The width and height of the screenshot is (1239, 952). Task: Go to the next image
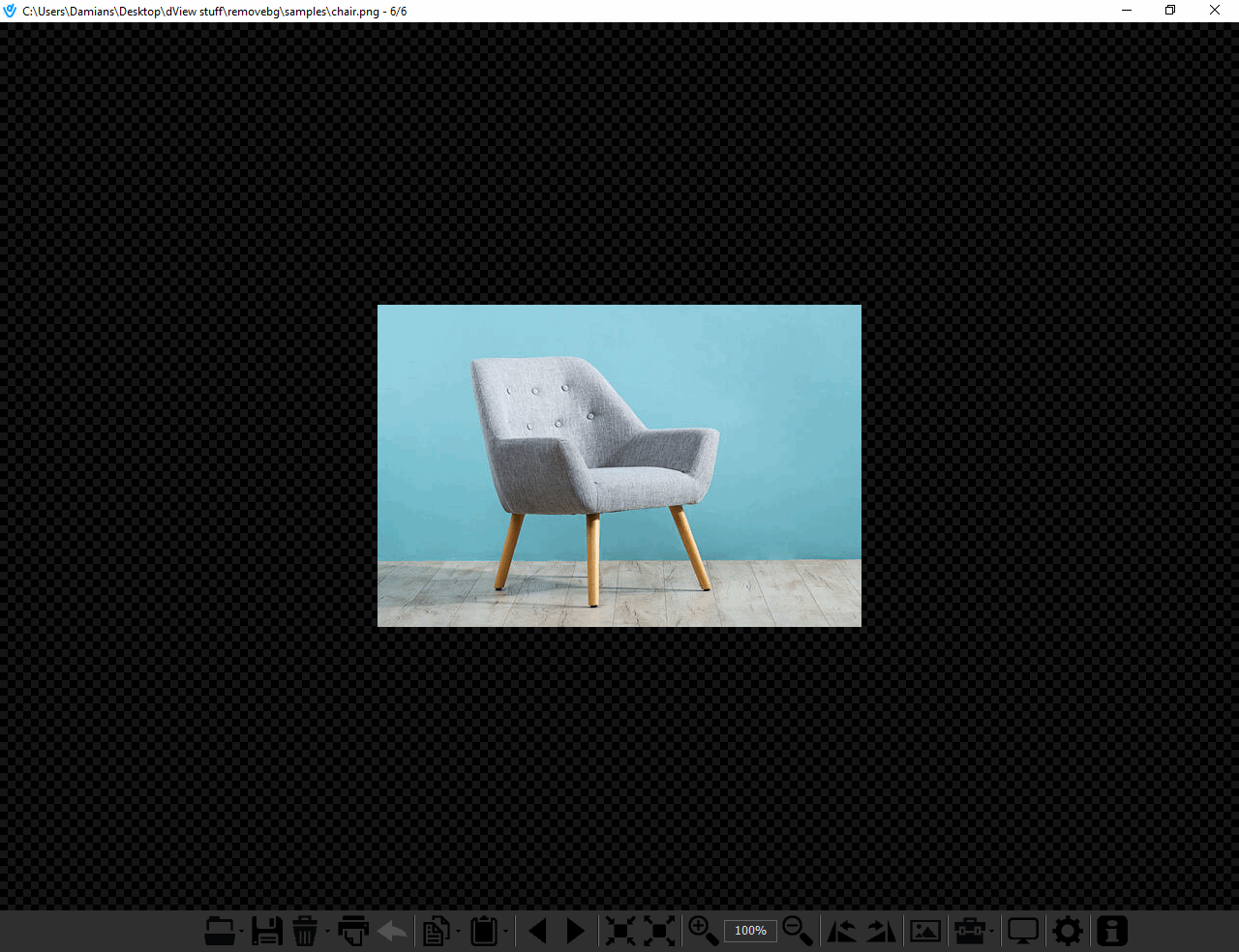[576, 931]
